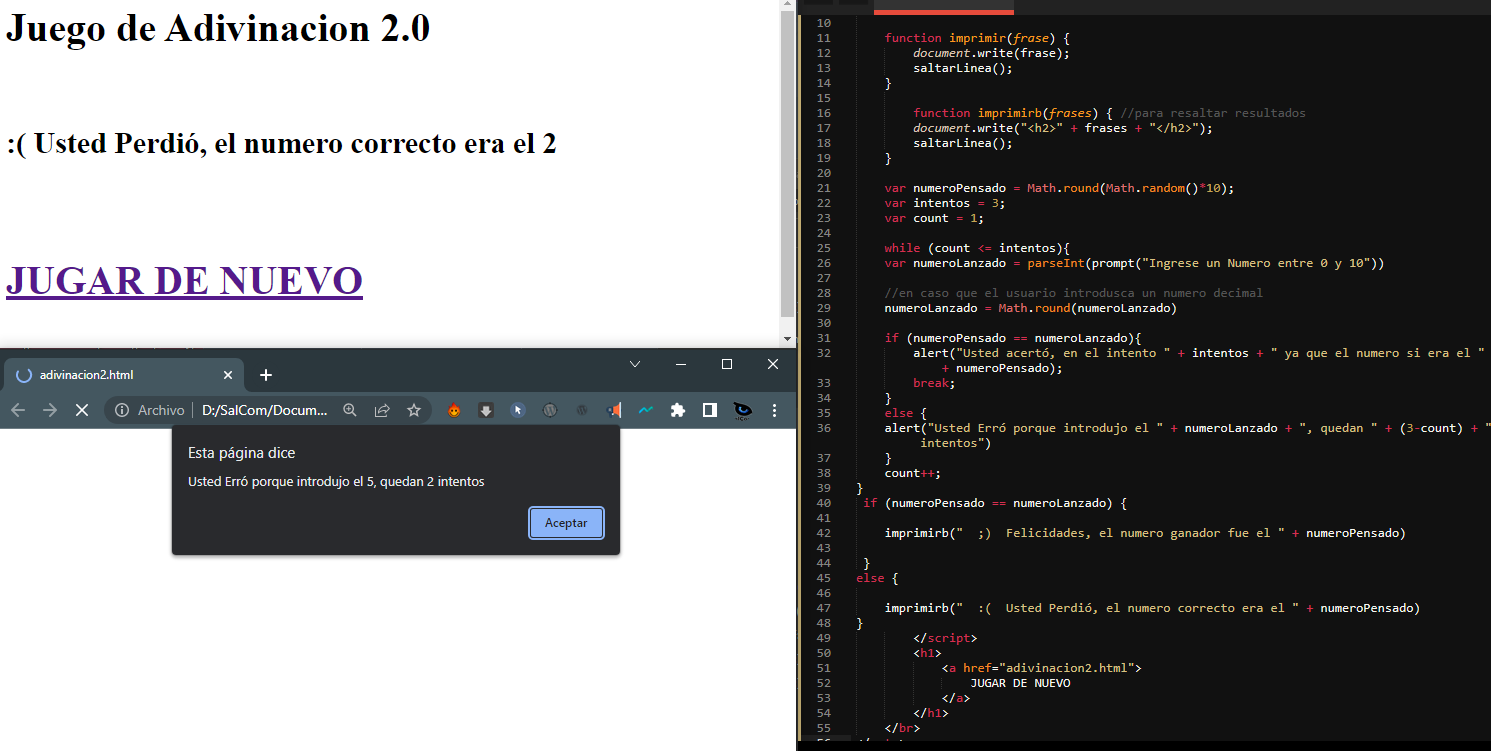Click Aceptar in the alert dialog
Screen dimensions: 1491x751
pos(566,523)
